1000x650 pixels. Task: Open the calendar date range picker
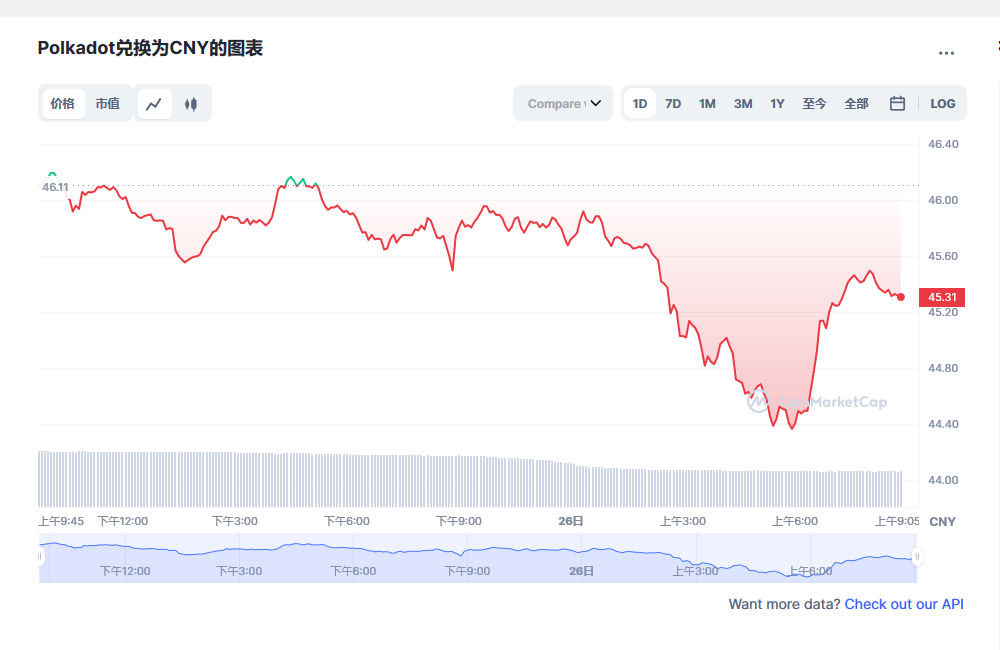pos(897,103)
